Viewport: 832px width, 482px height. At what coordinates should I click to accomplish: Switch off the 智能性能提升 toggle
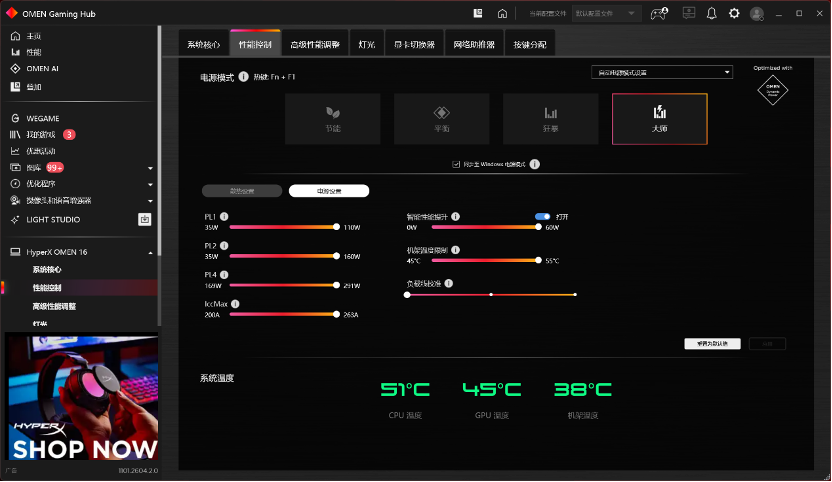(x=542, y=217)
